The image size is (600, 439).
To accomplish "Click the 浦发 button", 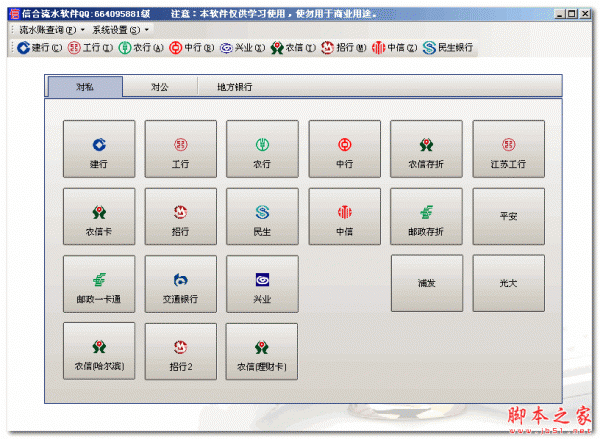I will click(427, 283).
